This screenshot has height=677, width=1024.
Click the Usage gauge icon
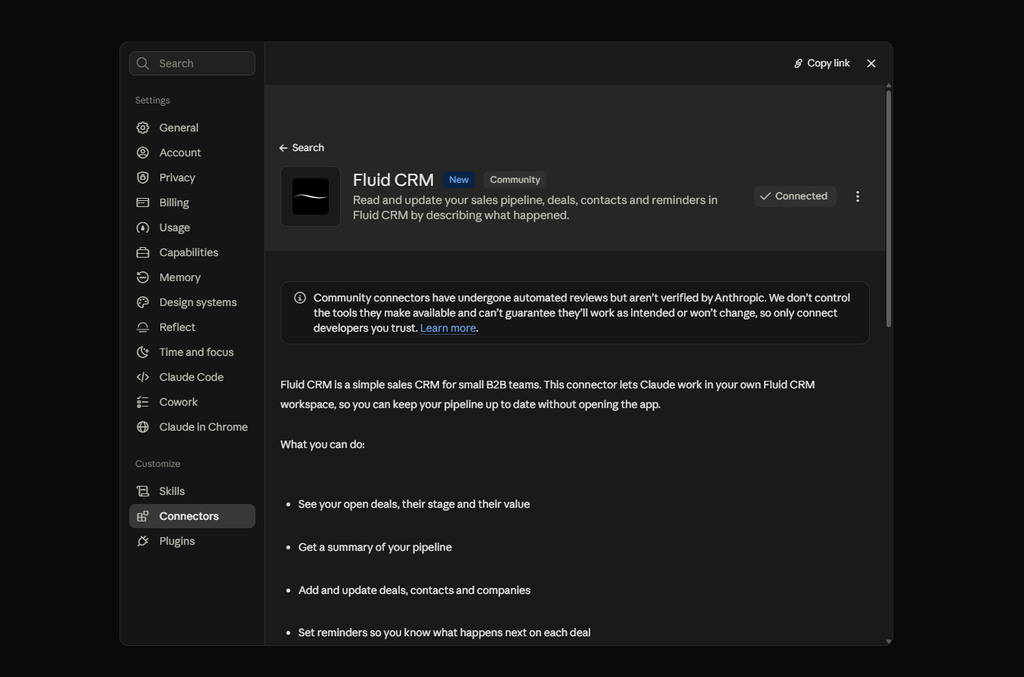click(x=142, y=227)
